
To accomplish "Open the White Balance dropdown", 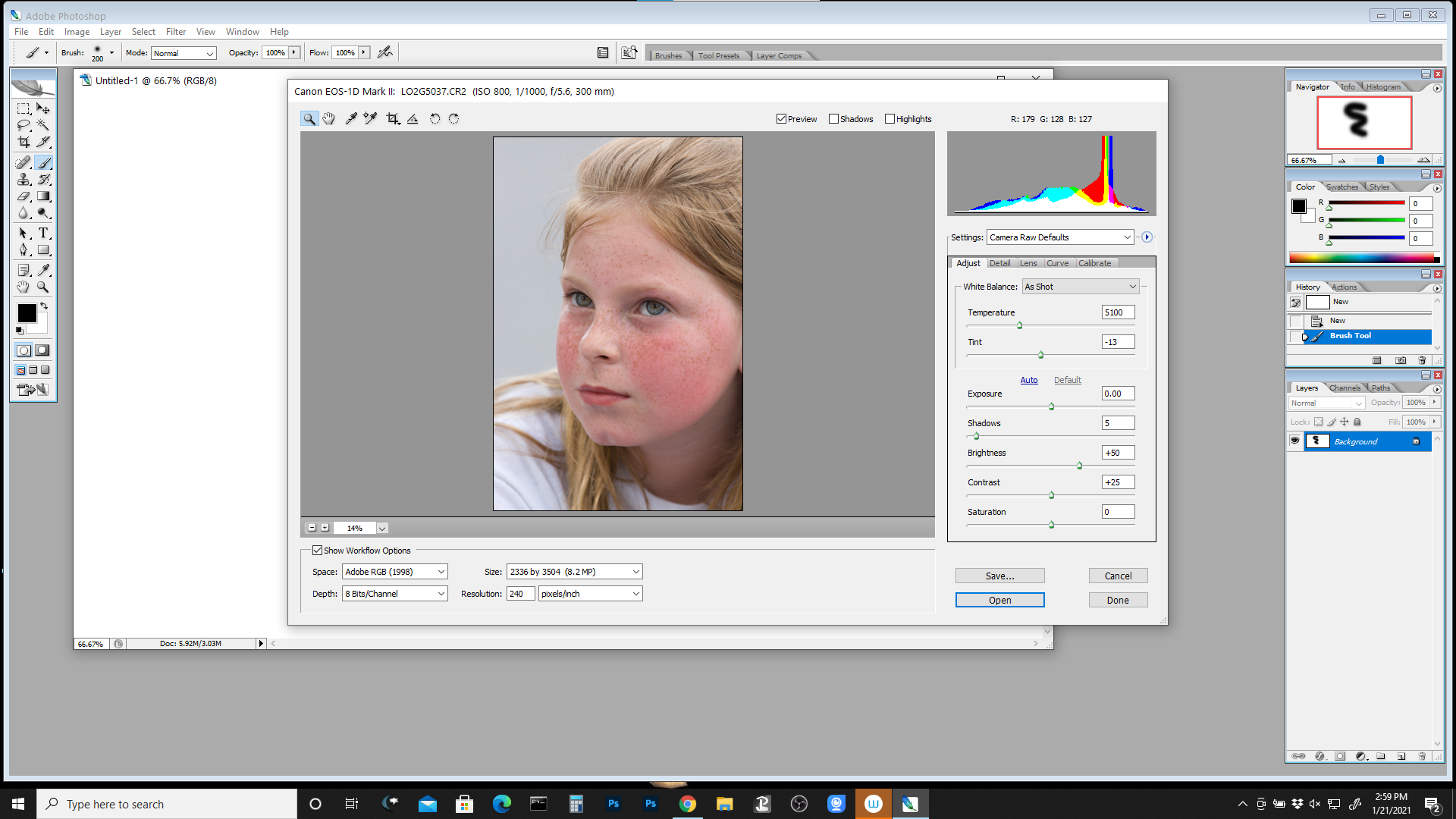I will pyautogui.click(x=1081, y=287).
